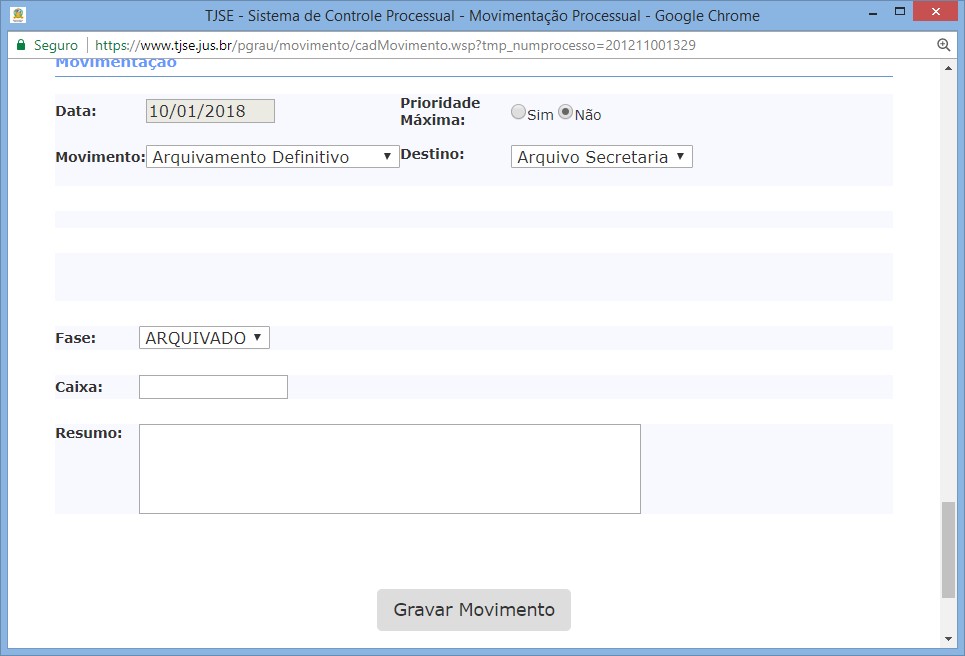The width and height of the screenshot is (965, 656).
Task: Click the zoom magnifier icon in address bar
Action: [x=943, y=45]
